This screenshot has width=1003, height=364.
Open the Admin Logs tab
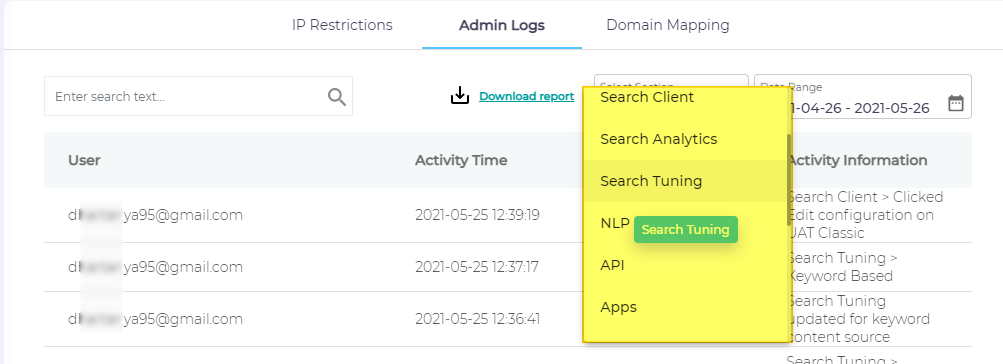point(502,26)
